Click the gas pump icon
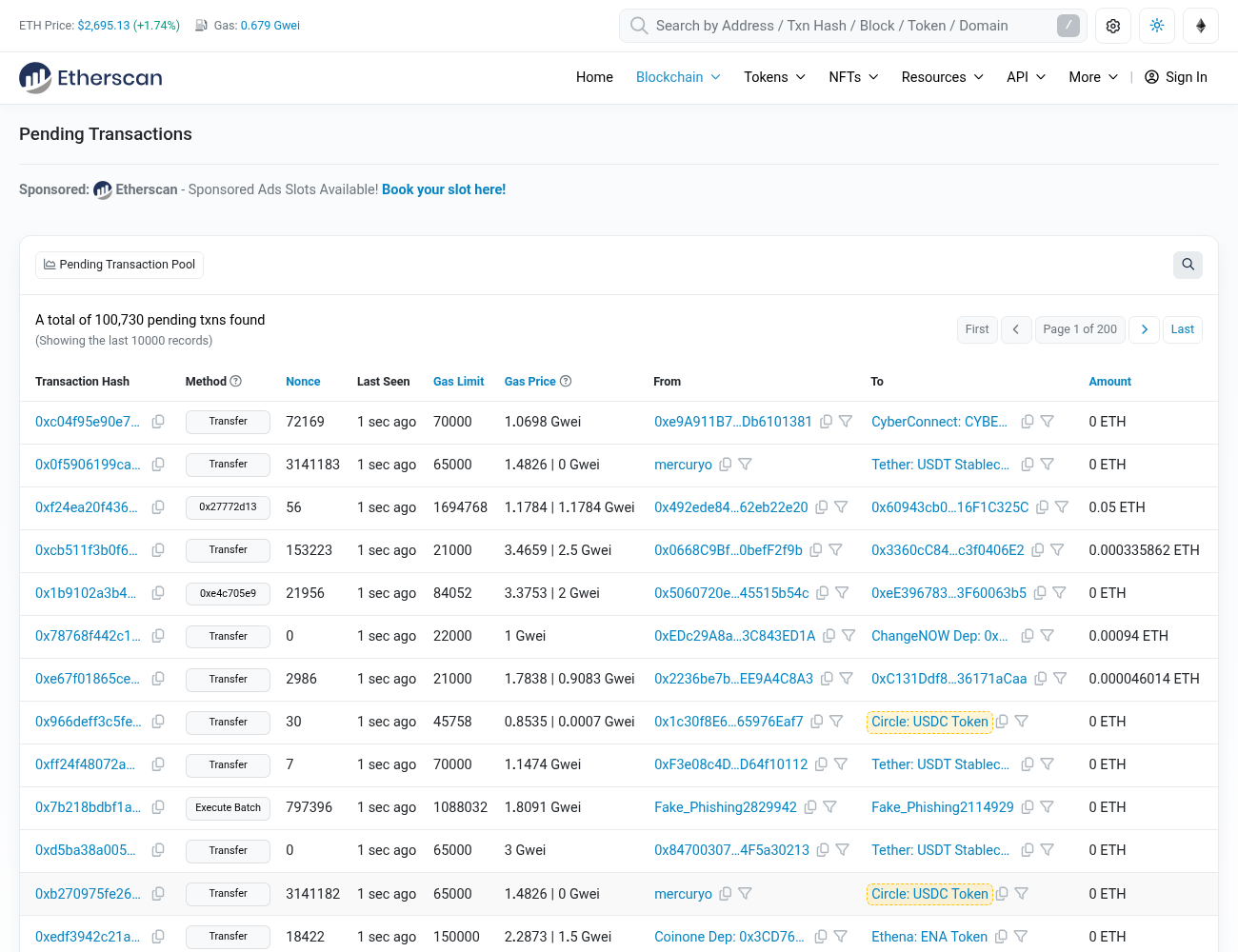This screenshot has height=952, width=1238. (202, 26)
